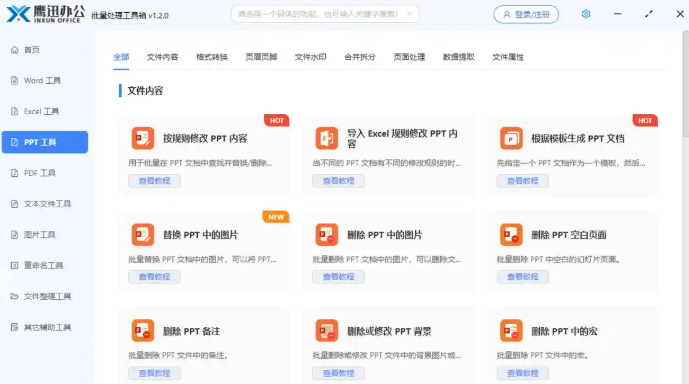
Task: Click description 批量删除 PPT 文件中的宏
Action: click(542, 355)
